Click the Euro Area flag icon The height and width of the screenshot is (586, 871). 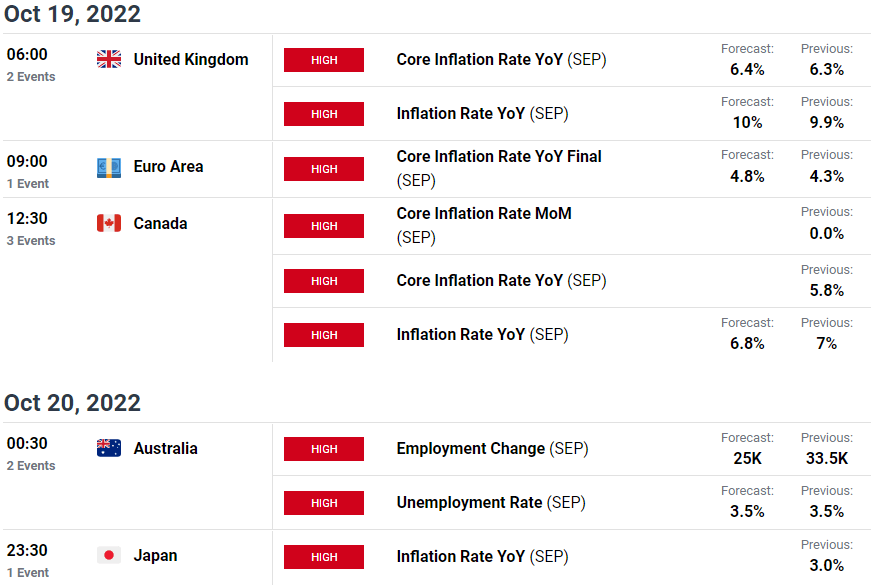109,168
